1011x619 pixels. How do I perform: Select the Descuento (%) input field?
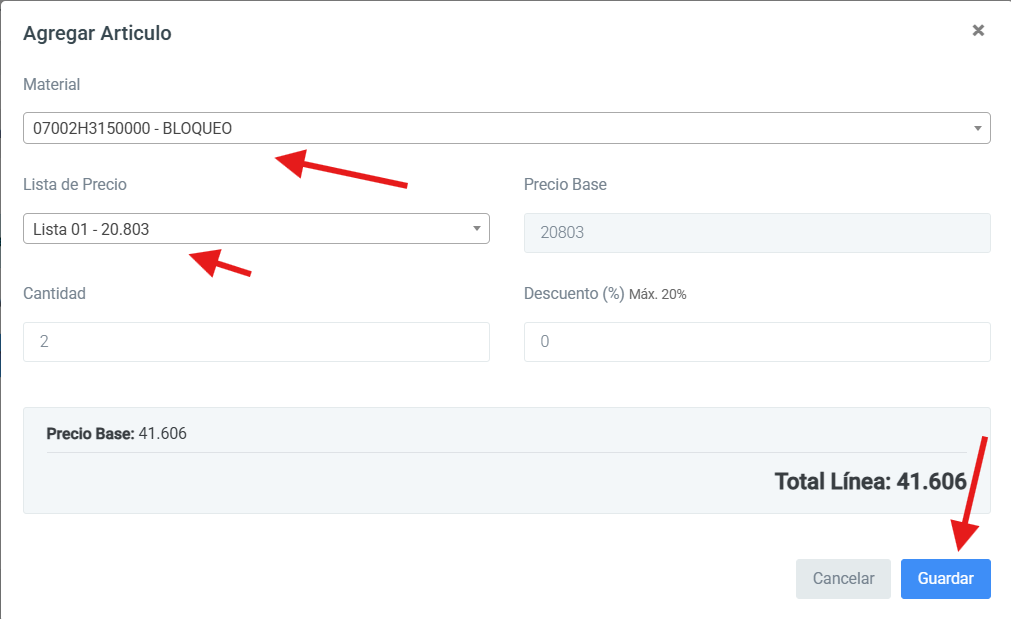(x=757, y=342)
